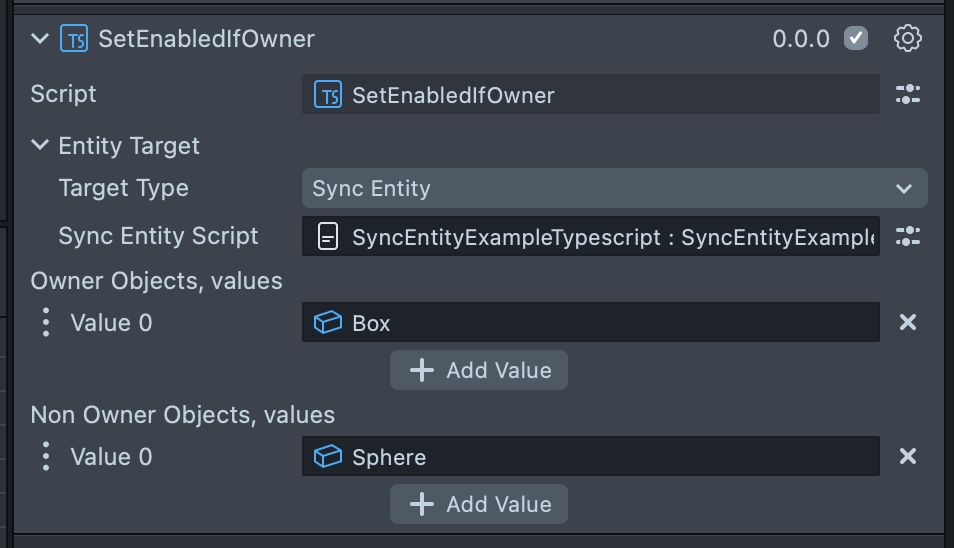954x548 pixels.
Task: Add Value under Non Owner Objects
Action: click(479, 504)
